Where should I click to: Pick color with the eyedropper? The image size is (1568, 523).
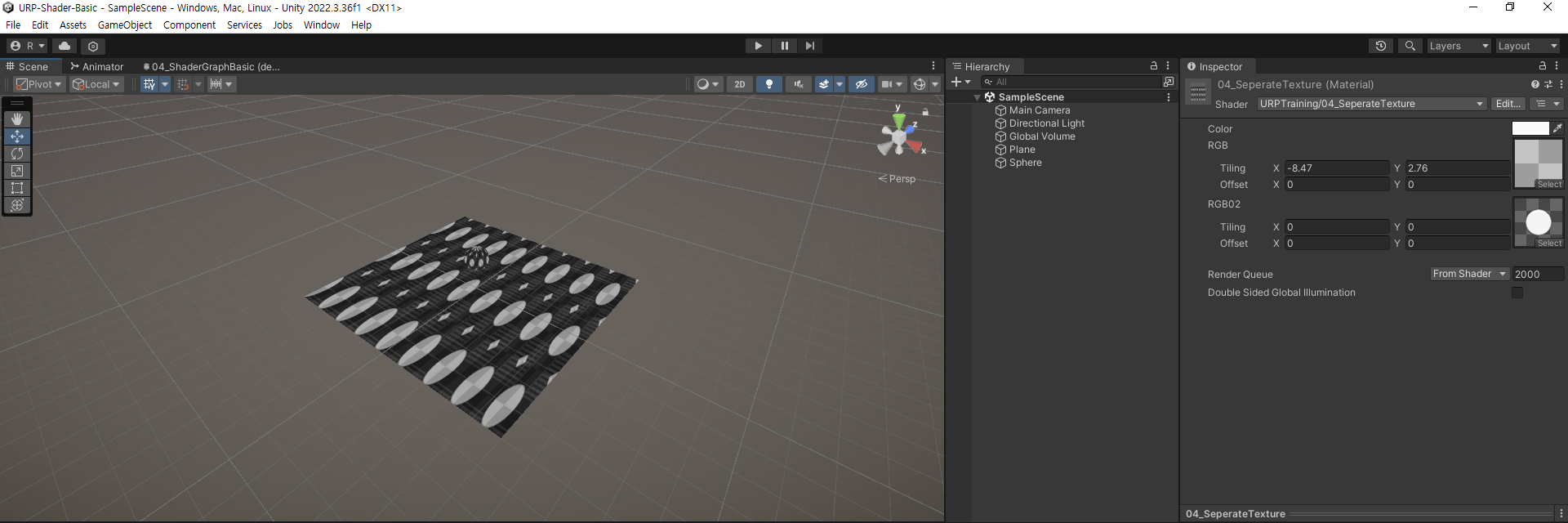coord(1557,128)
